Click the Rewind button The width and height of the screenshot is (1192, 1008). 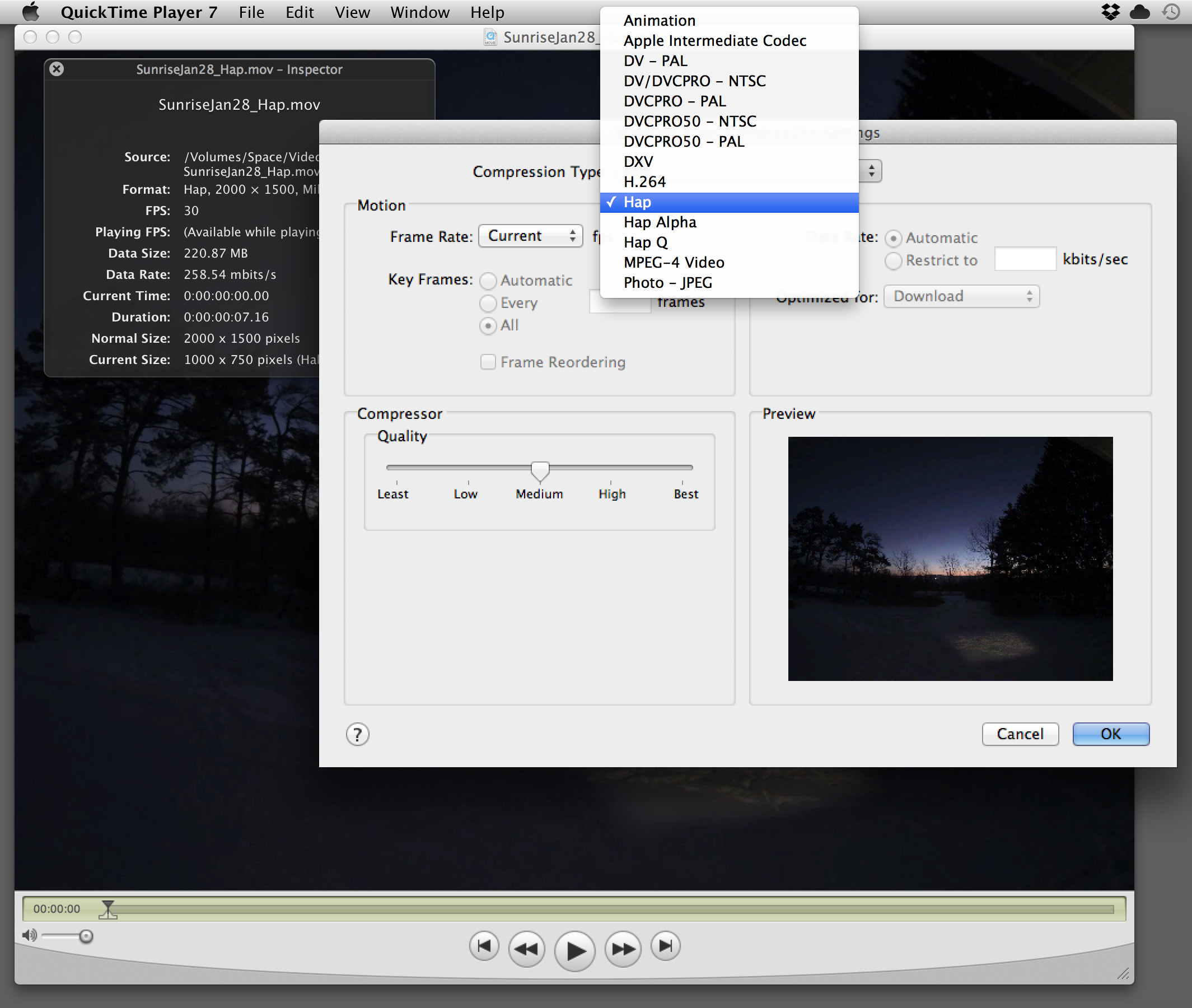click(x=526, y=949)
